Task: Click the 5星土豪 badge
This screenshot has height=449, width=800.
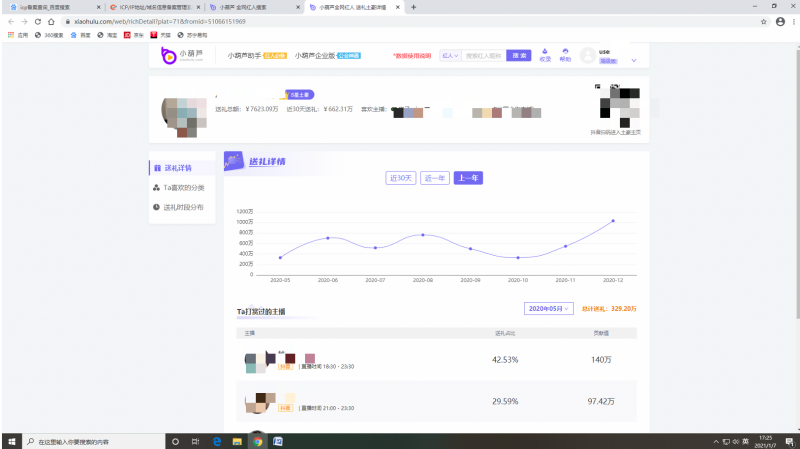Action: pos(299,95)
